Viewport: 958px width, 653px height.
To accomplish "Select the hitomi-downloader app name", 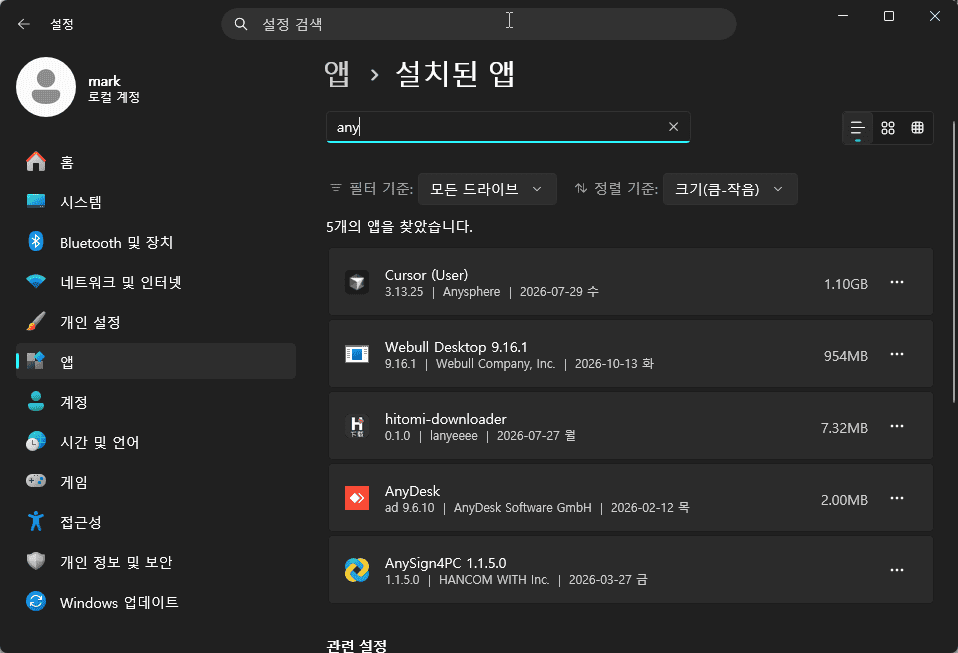I will coord(445,419).
